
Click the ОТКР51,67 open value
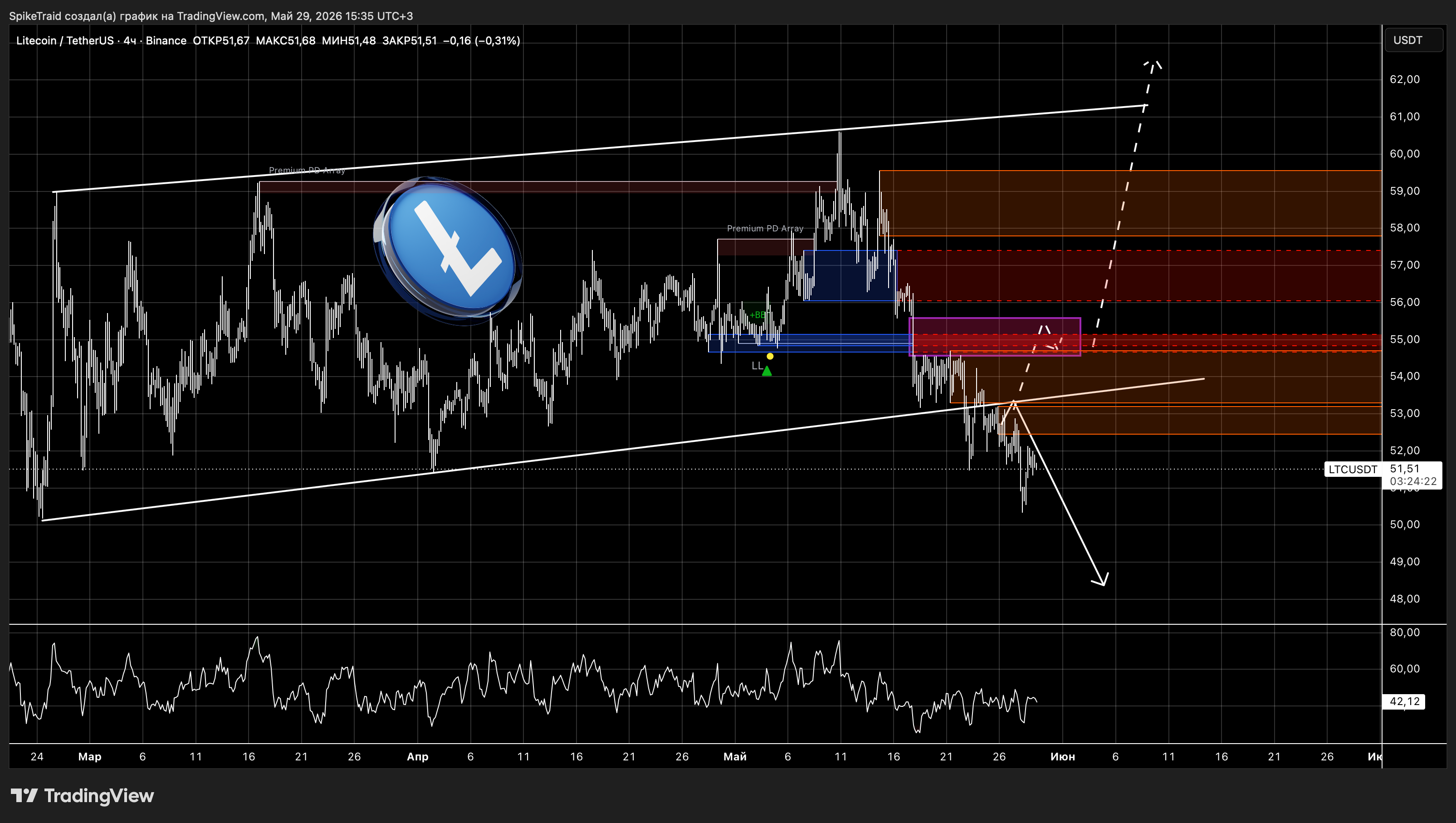pos(221,41)
